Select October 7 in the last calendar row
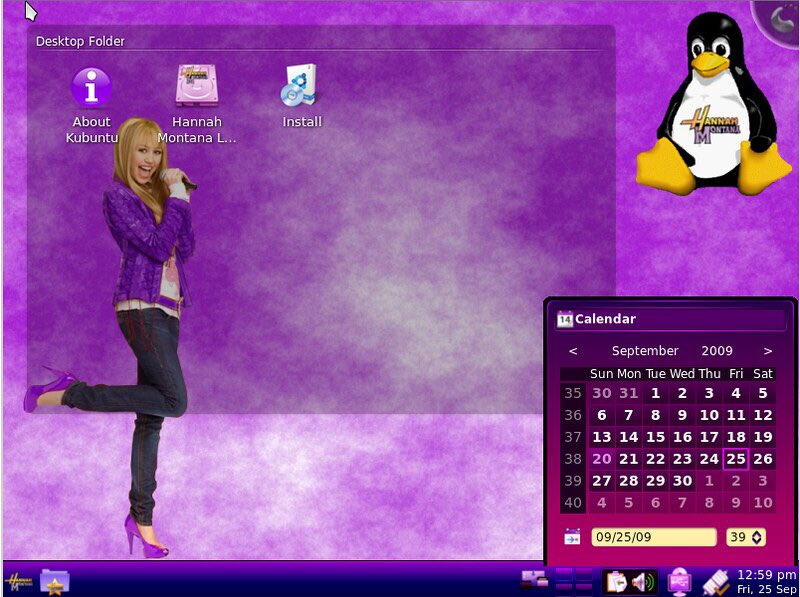Viewport: 800px width, 597px height. pos(682,503)
